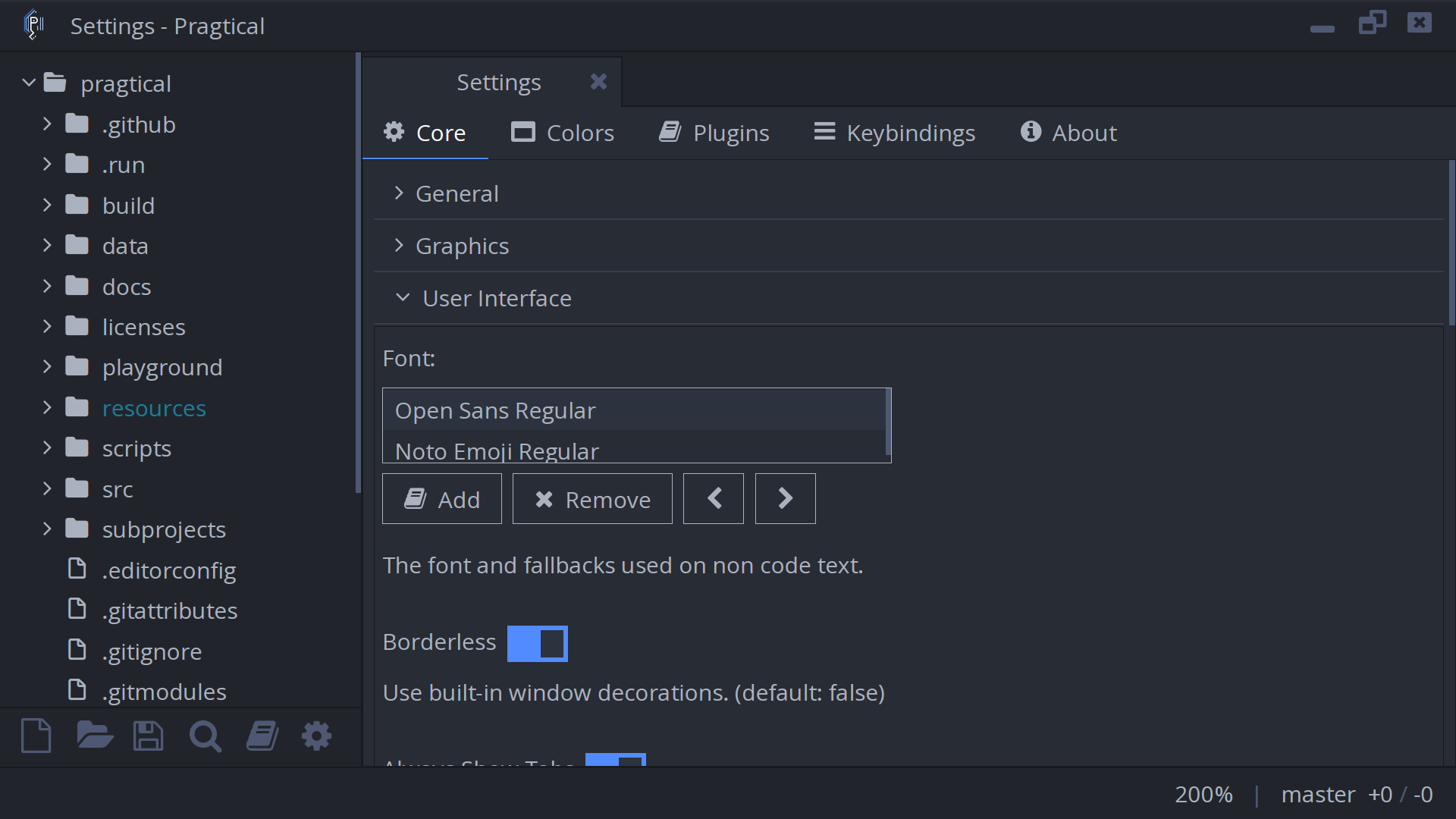This screenshot has height=819, width=1456.
Task: Expand the scripts folder chevron
Action: point(47,448)
